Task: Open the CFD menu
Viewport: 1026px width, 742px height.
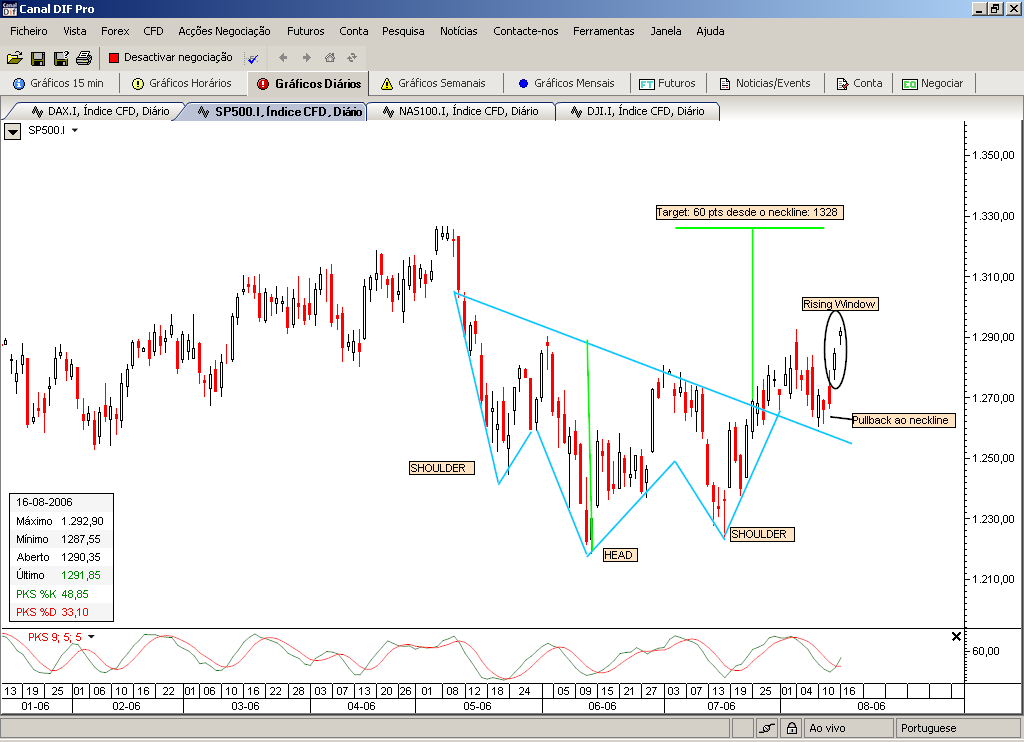Action: 153,31
